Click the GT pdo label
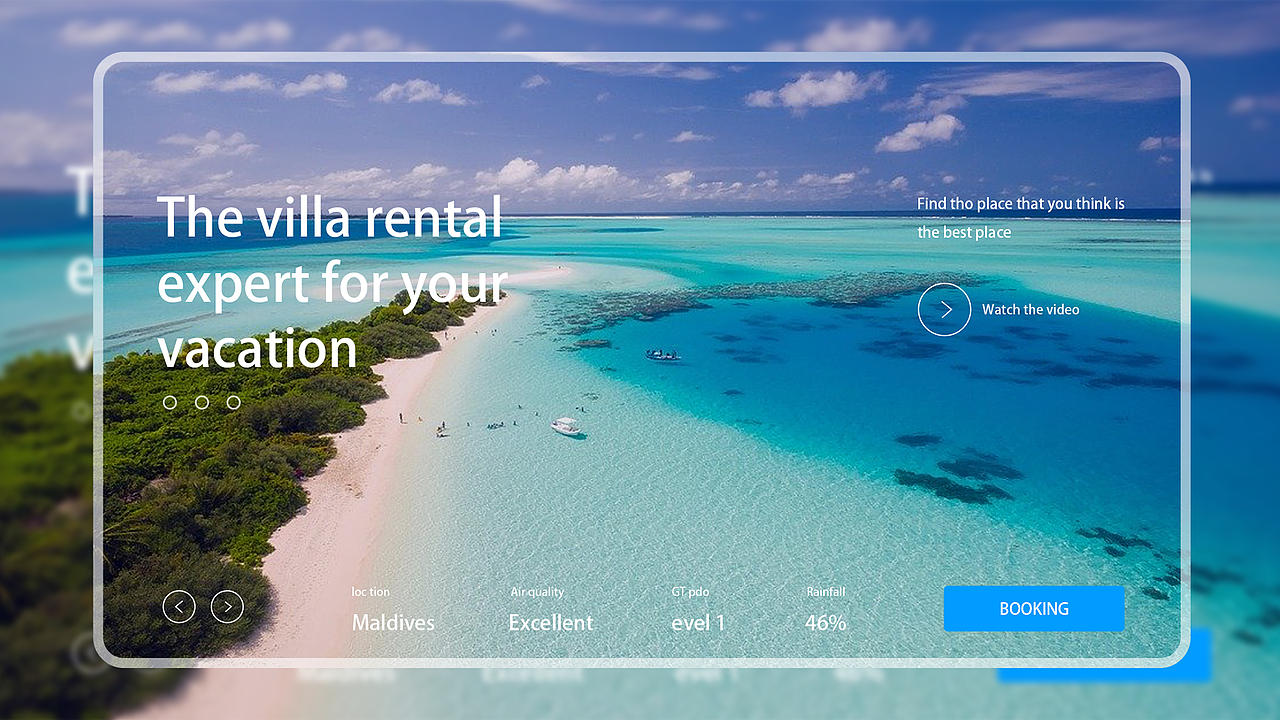 690,592
